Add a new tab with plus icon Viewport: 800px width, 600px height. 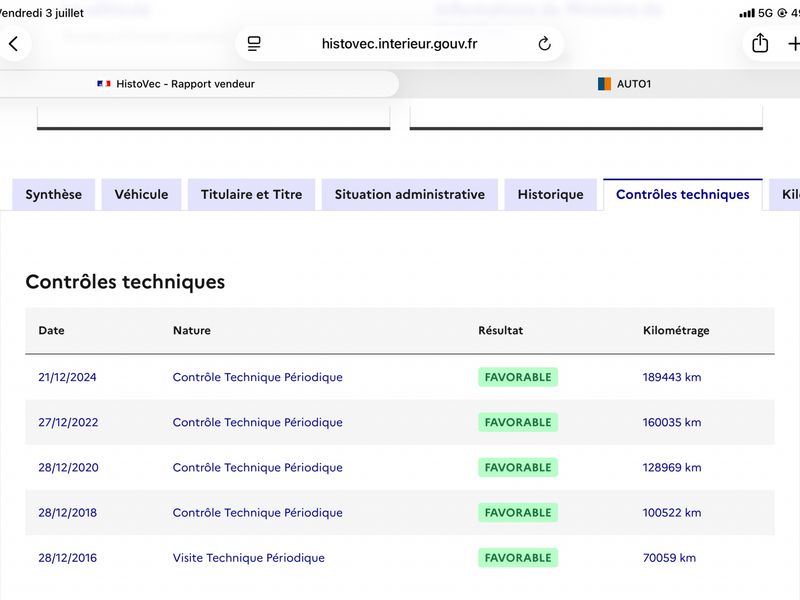point(794,44)
